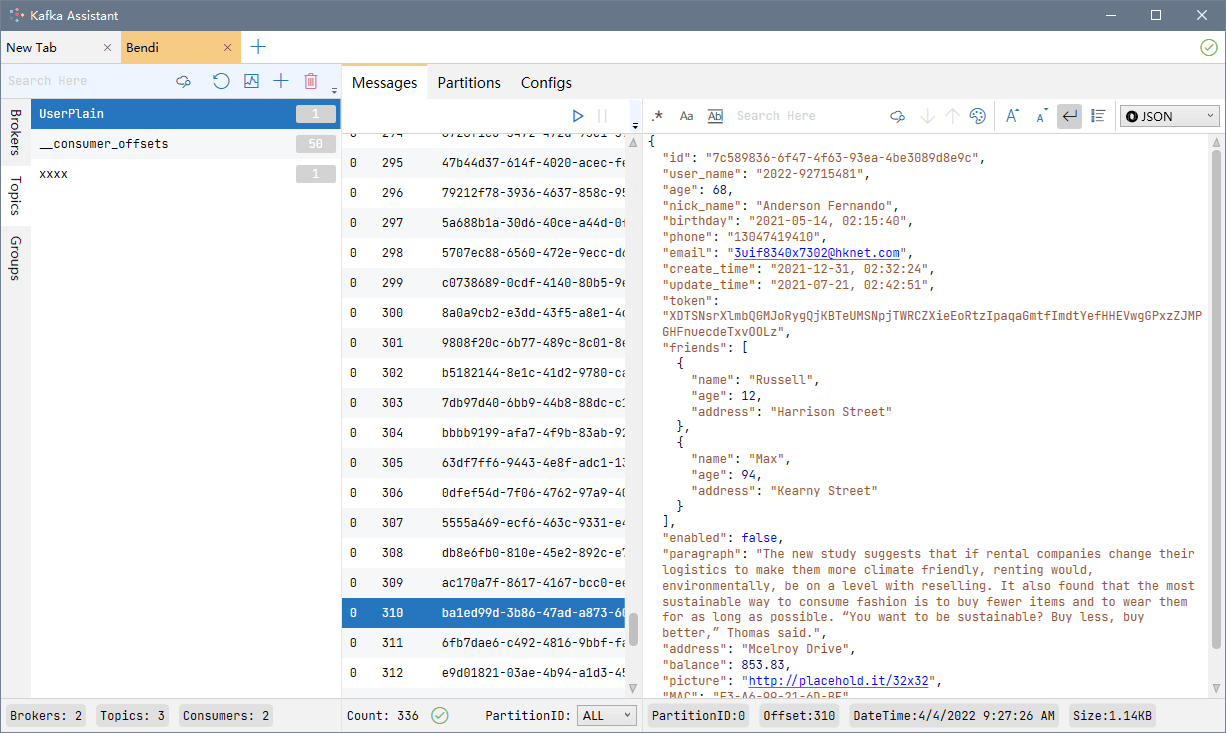Viewport: 1226px width, 733px height.
Task: Open the color theme palette
Action: pos(978,116)
